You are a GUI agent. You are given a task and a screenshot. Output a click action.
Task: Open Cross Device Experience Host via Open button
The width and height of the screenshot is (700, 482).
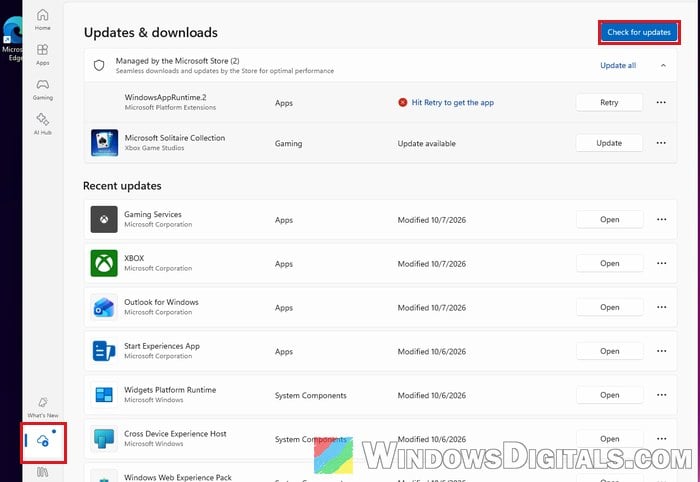pos(609,438)
